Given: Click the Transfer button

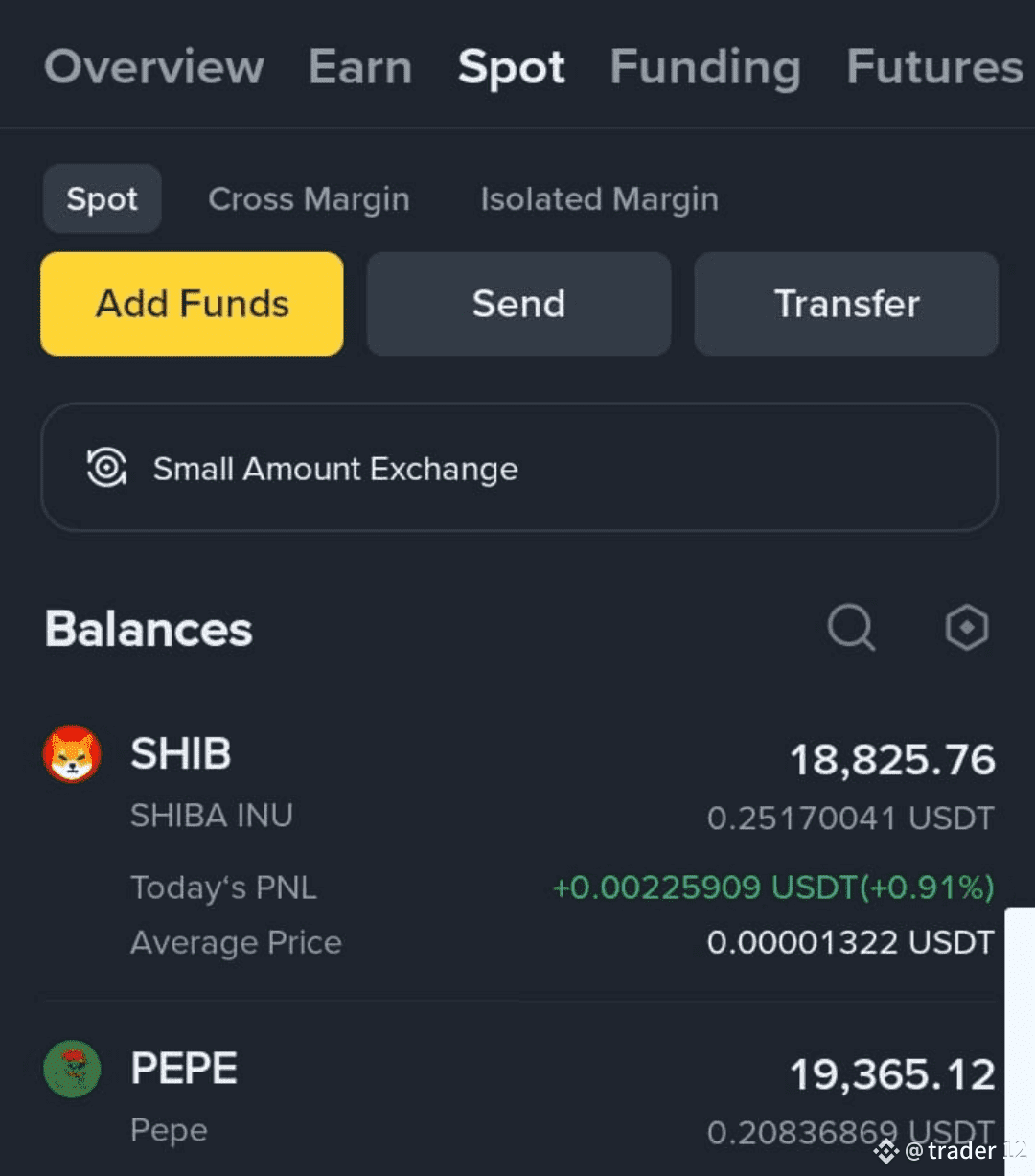Looking at the screenshot, I should (846, 304).
